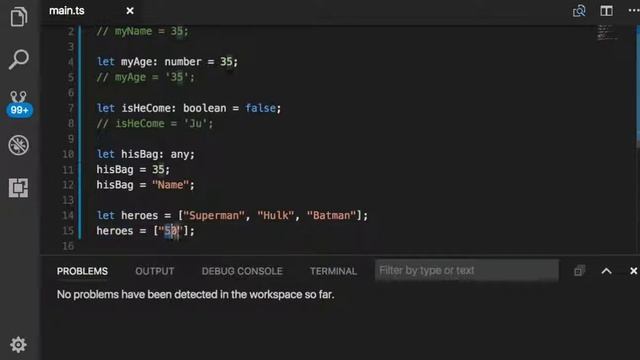Click the "Batman" string in code
Screen dimensions: 640x360
(x=331, y=216)
